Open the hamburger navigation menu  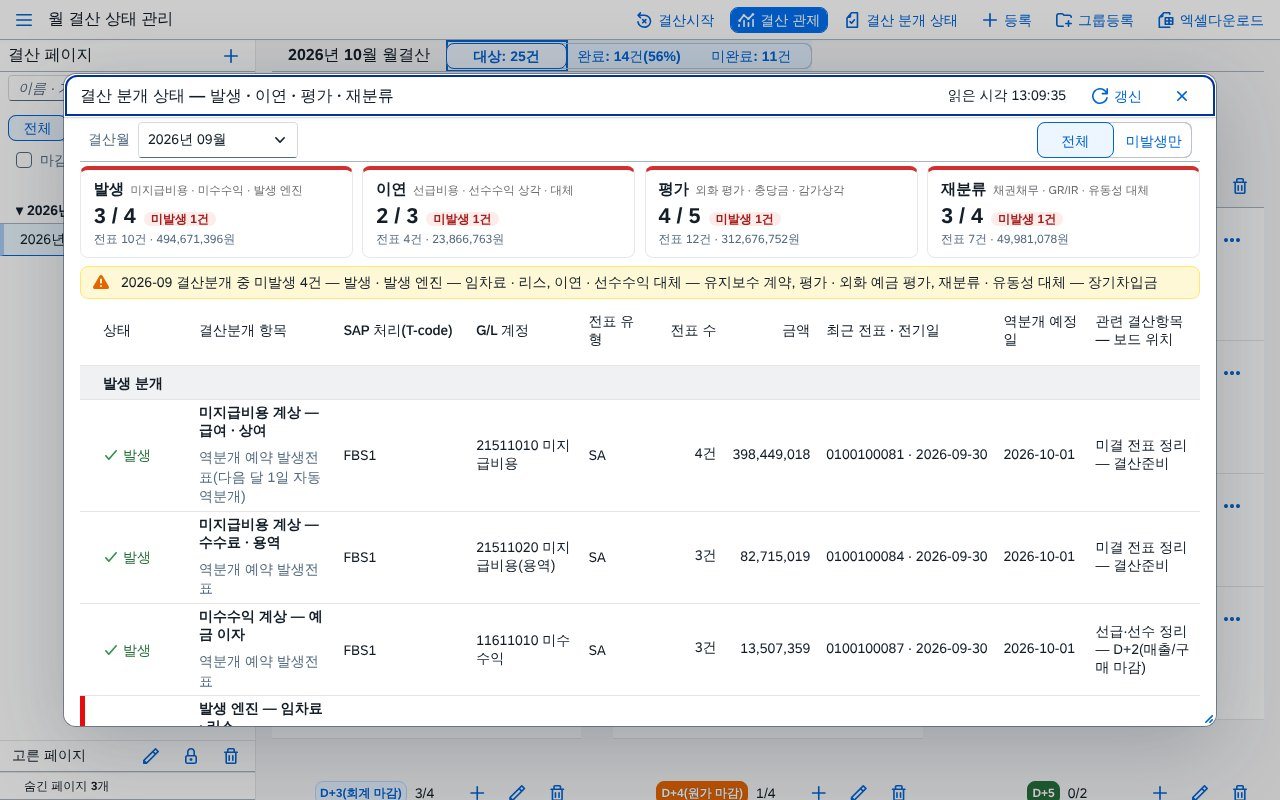[x=24, y=20]
